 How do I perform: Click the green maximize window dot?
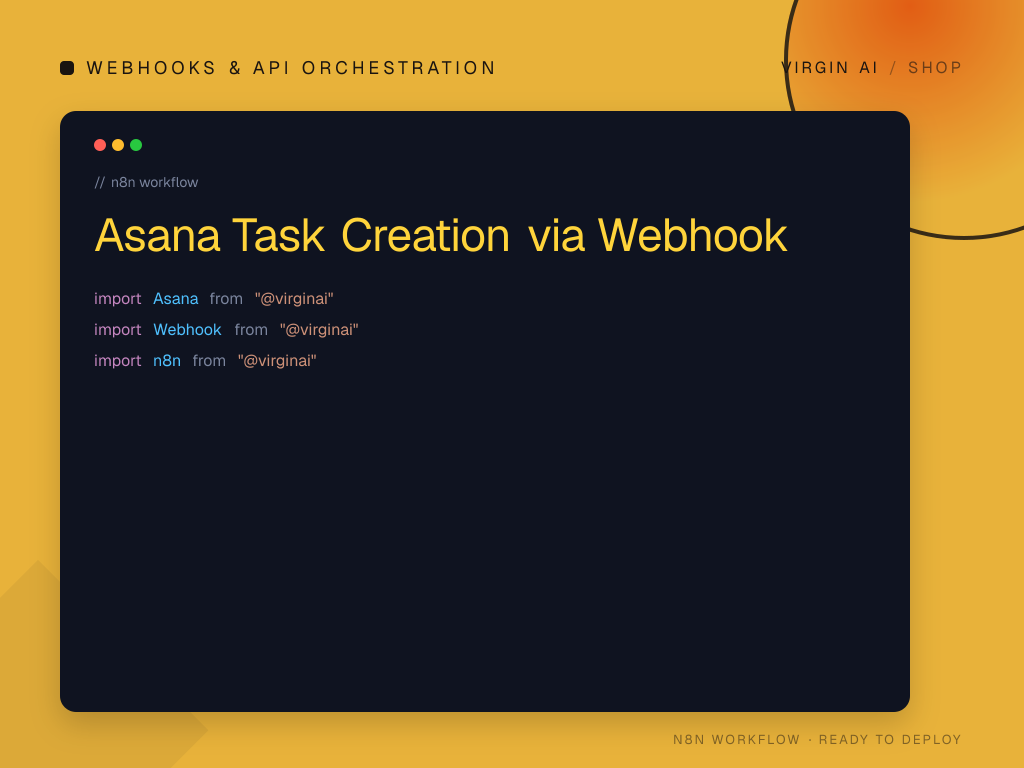(x=136, y=145)
